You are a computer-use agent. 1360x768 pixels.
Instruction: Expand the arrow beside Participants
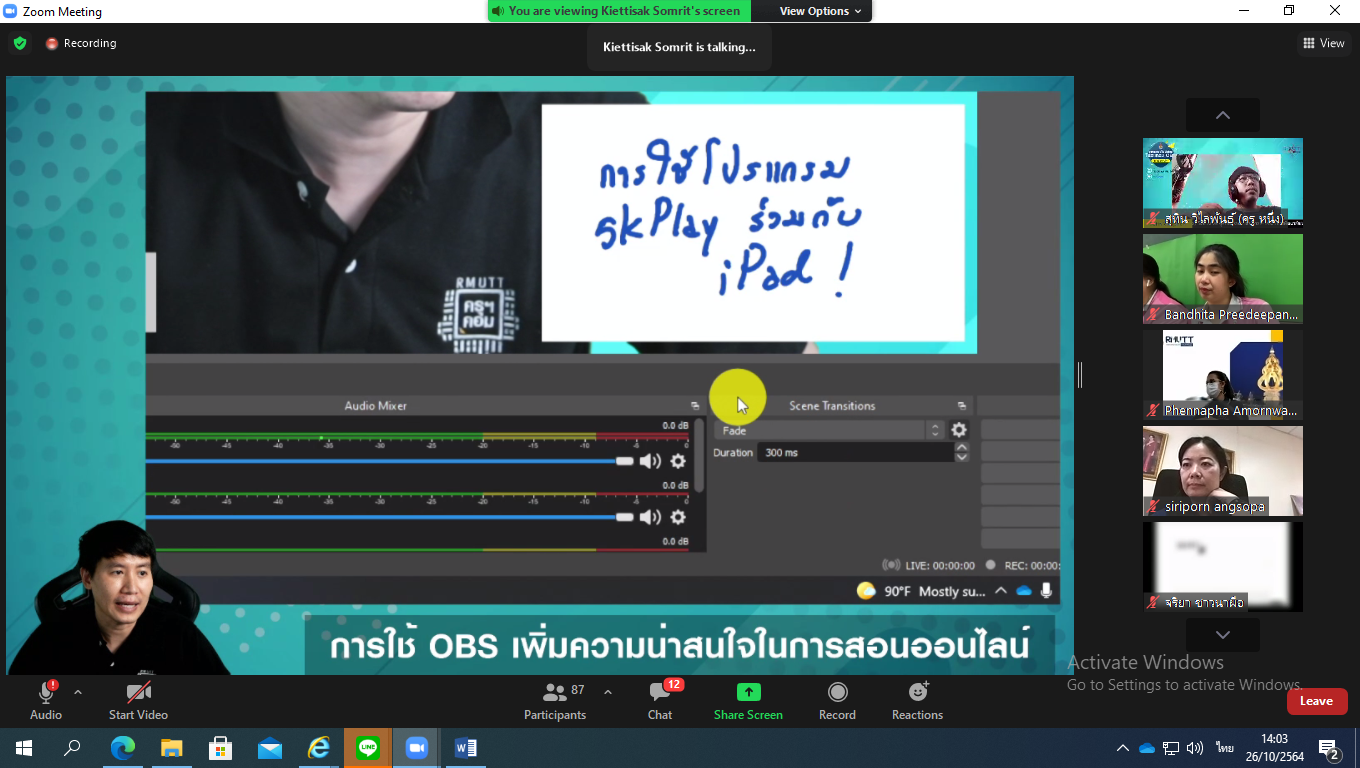(607, 692)
